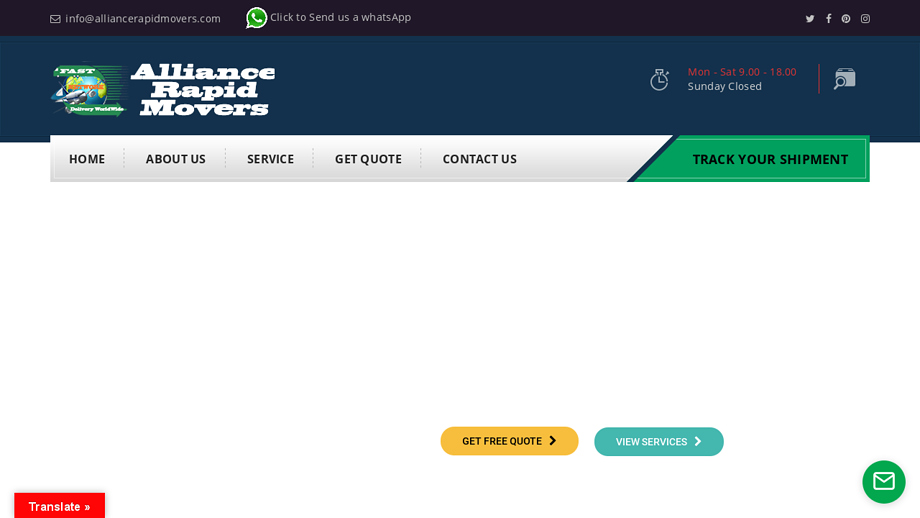Click the info@alliancerapidmovers.com email link

(143, 19)
